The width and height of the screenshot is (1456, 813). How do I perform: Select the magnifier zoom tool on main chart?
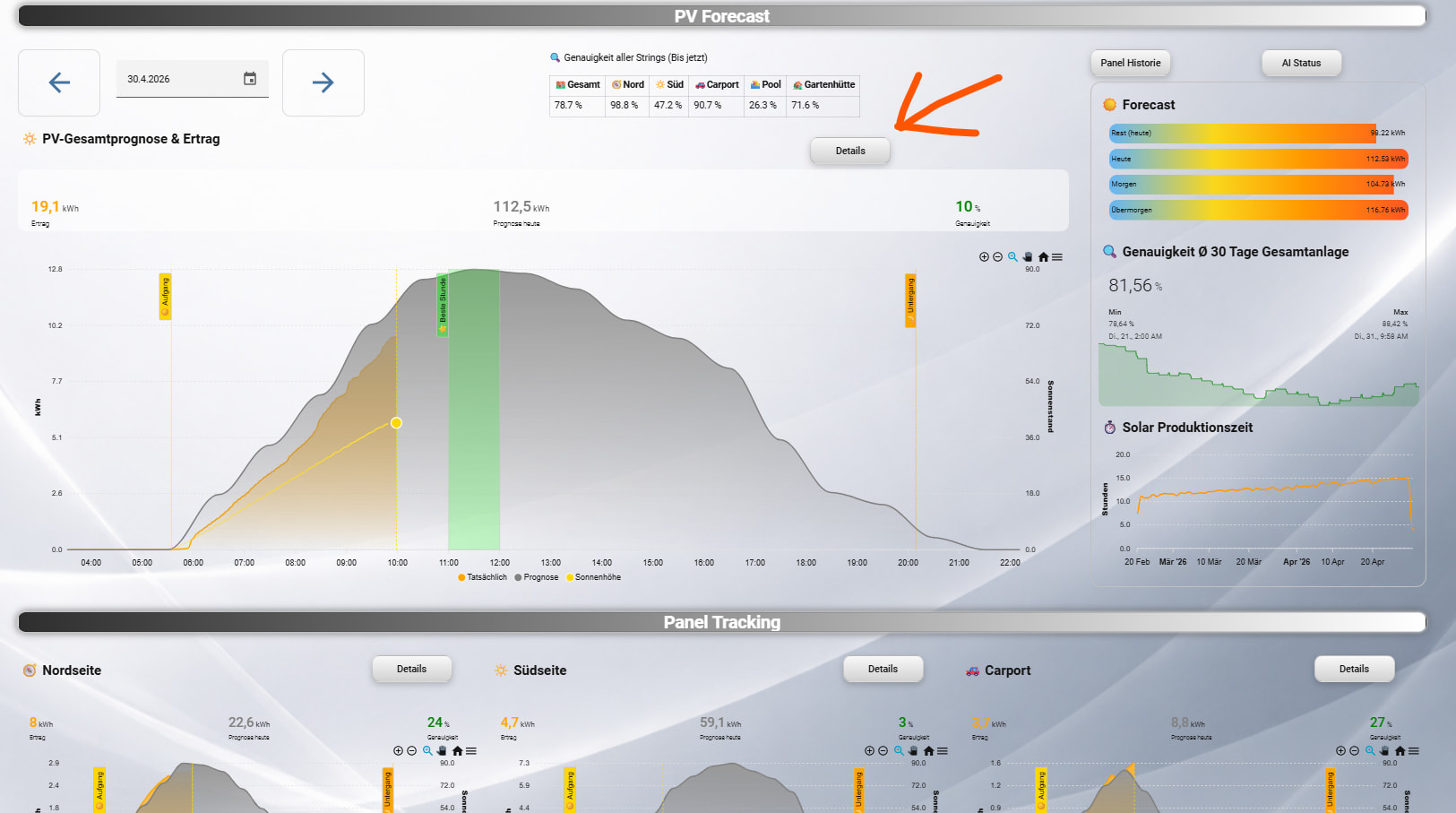tap(1012, 257)
